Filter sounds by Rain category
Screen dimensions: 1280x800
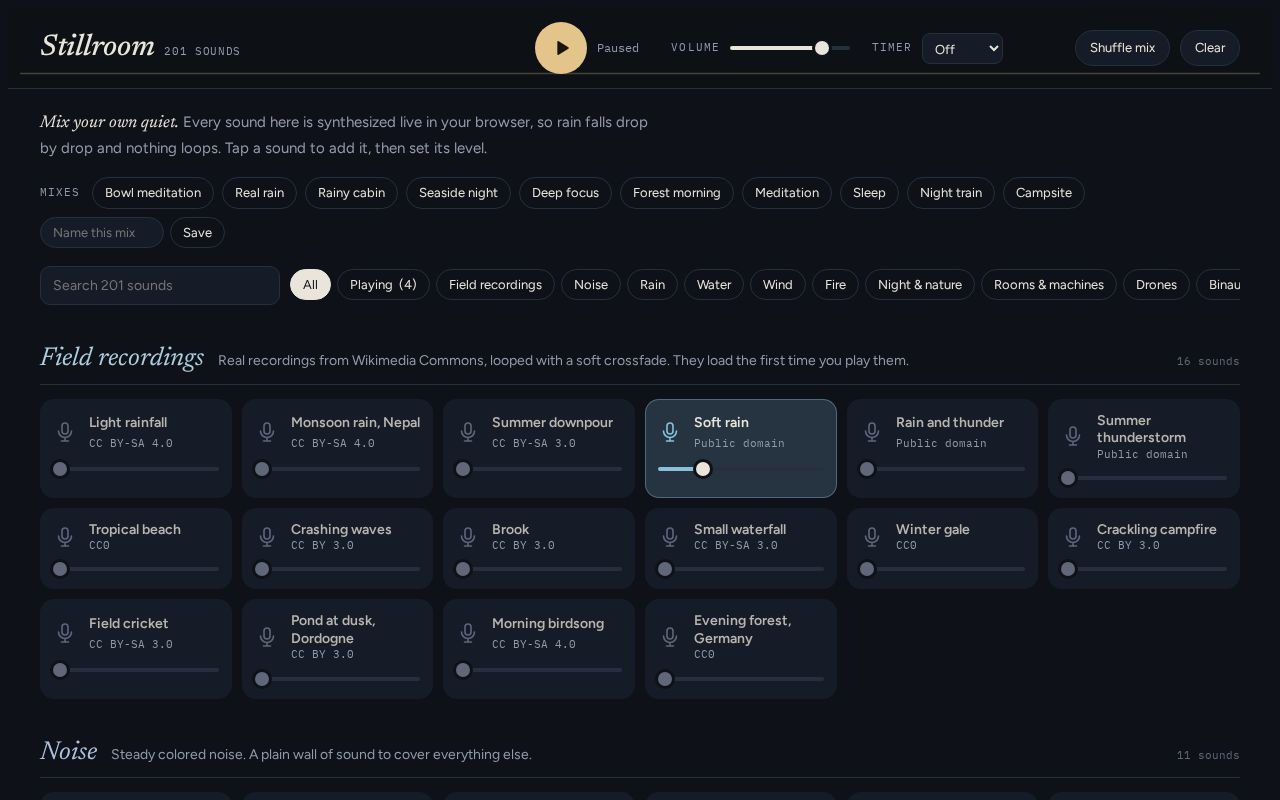pyautogui.click(x=652, y=285)
